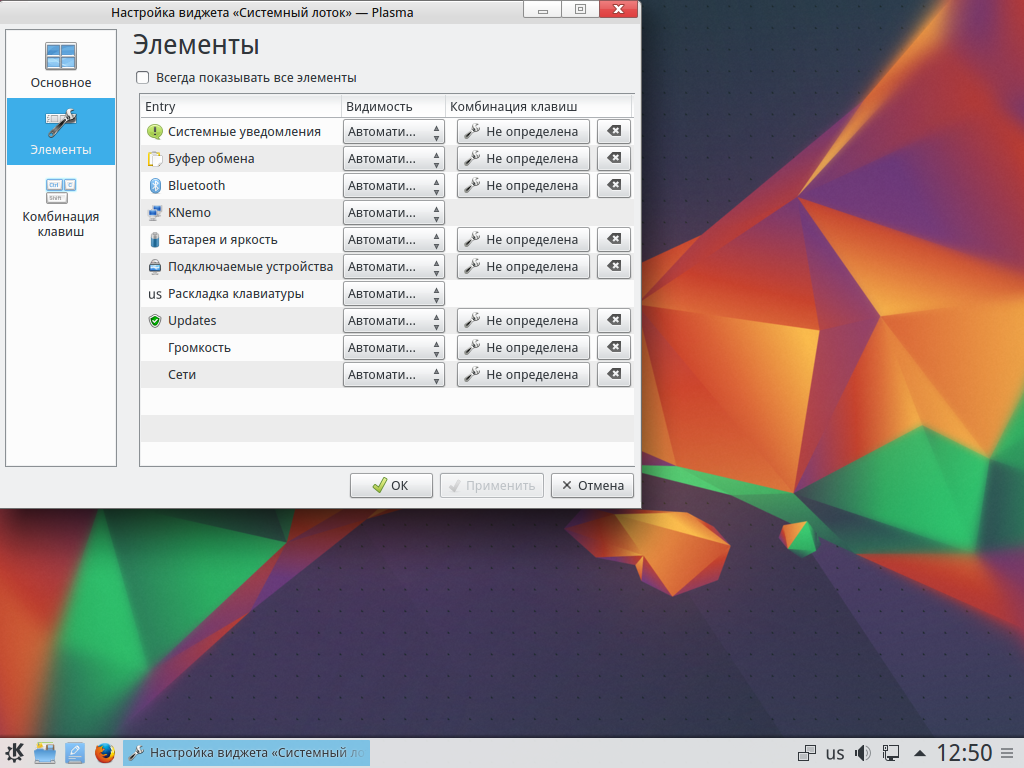Clear shortcut for Bluetooth
1024x768 pixels.
coord(614,185)
